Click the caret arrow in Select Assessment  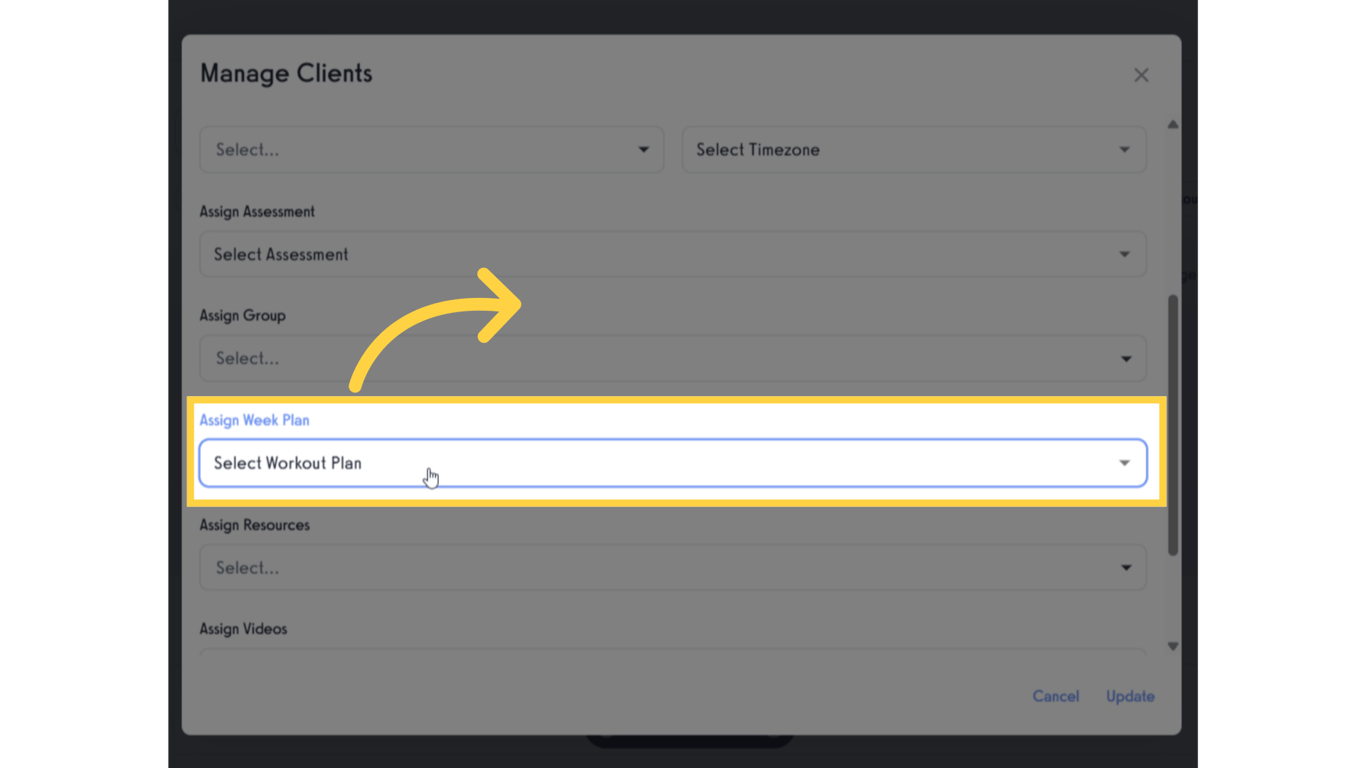click(x=1124, y=255)
